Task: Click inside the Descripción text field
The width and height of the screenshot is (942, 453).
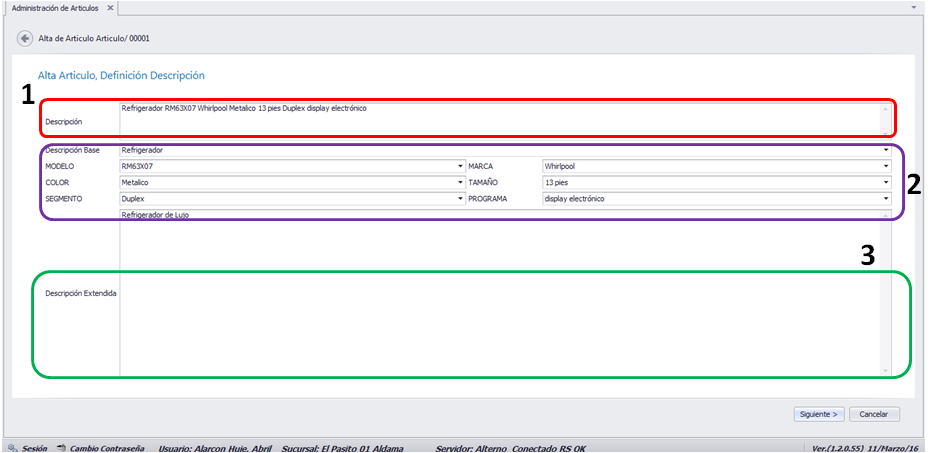Action: (500, 121)
